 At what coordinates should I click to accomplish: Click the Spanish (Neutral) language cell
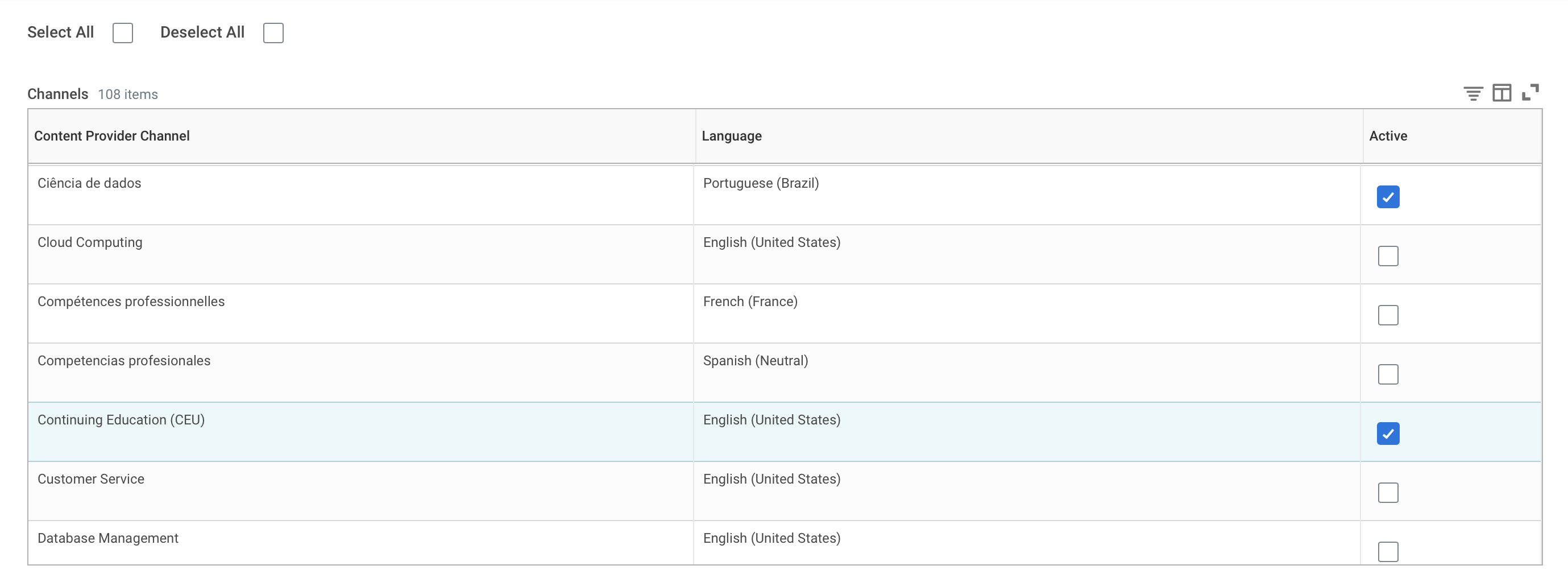756,361
